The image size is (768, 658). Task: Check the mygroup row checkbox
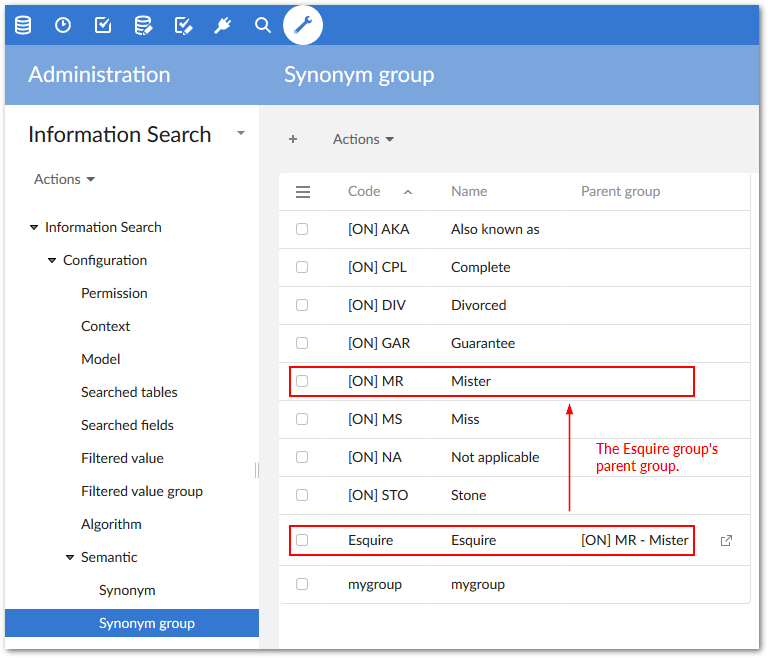pos(302,584)
